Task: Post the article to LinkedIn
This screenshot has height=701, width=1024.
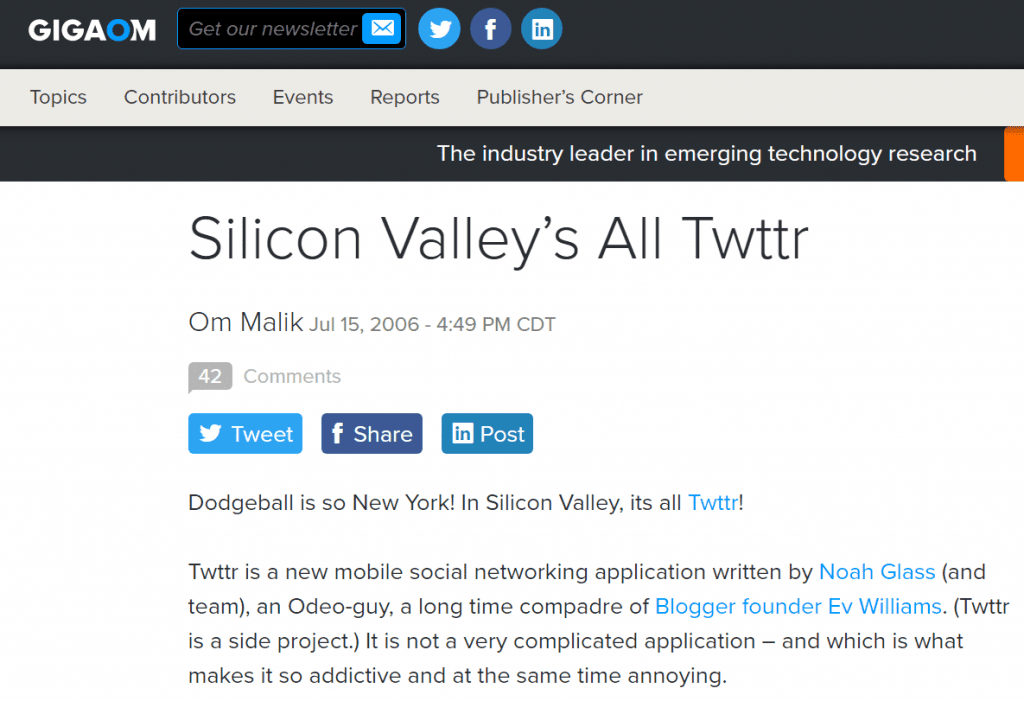Action: pos(487,433)
